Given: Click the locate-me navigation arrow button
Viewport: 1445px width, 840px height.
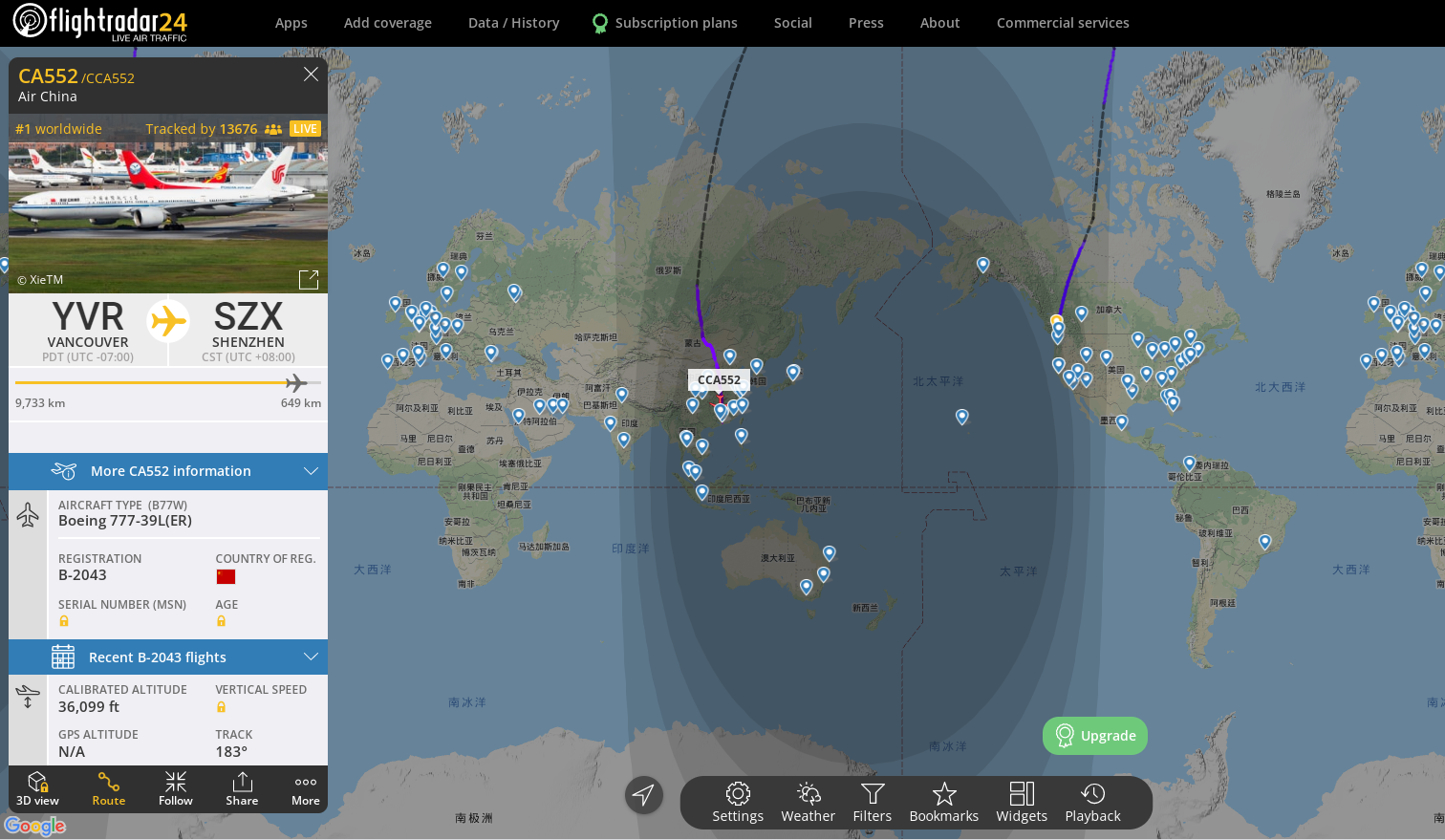Looking at the screenshot, I should pyautogui.click(x=644, y=795).
